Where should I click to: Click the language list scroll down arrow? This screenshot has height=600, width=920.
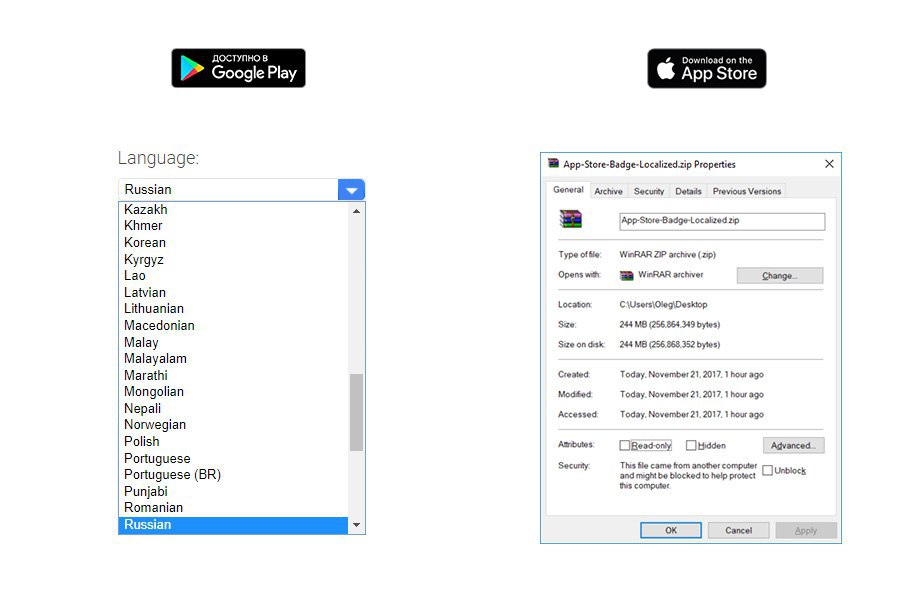click(x=356, y=525)
